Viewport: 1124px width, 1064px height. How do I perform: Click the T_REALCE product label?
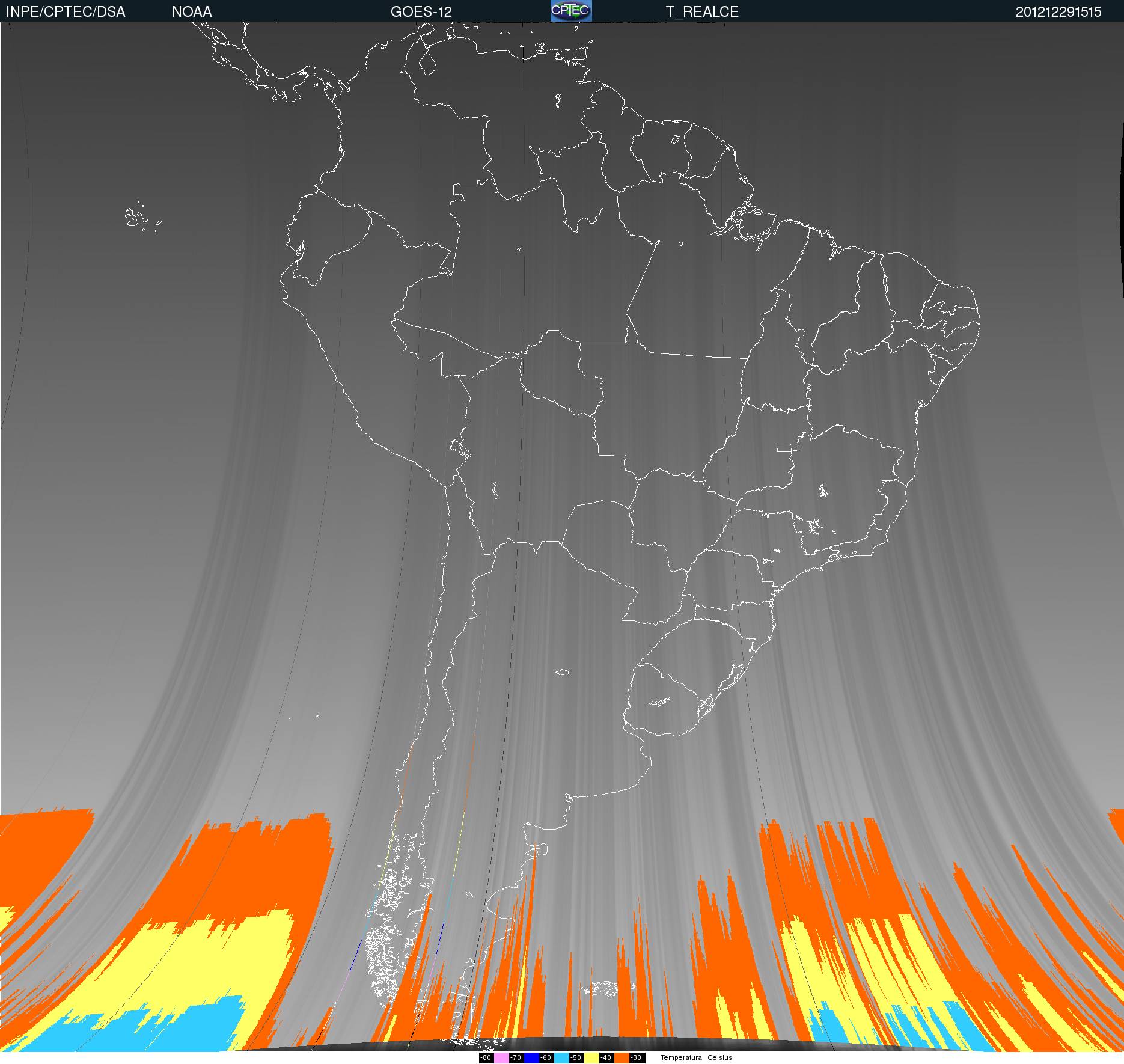coord(702,12)
